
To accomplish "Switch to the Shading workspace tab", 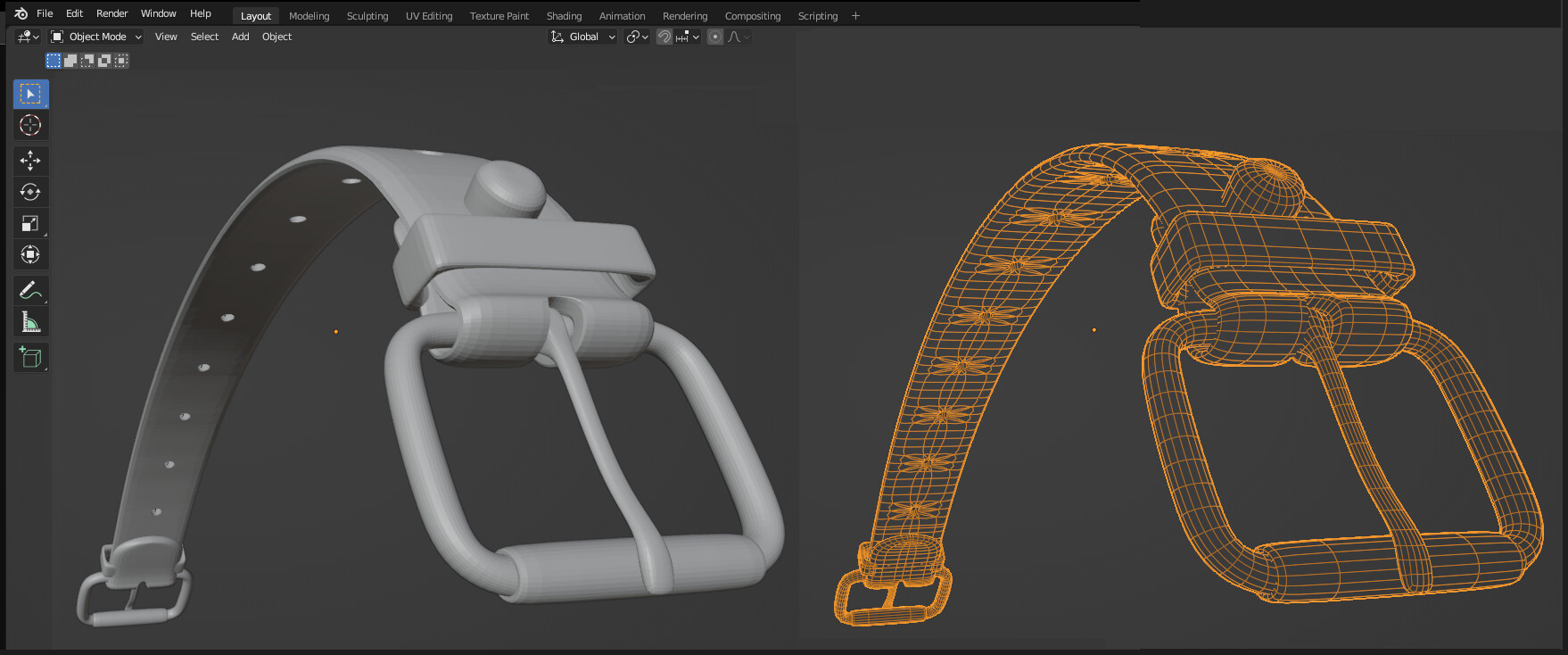I will pos(564,16).
